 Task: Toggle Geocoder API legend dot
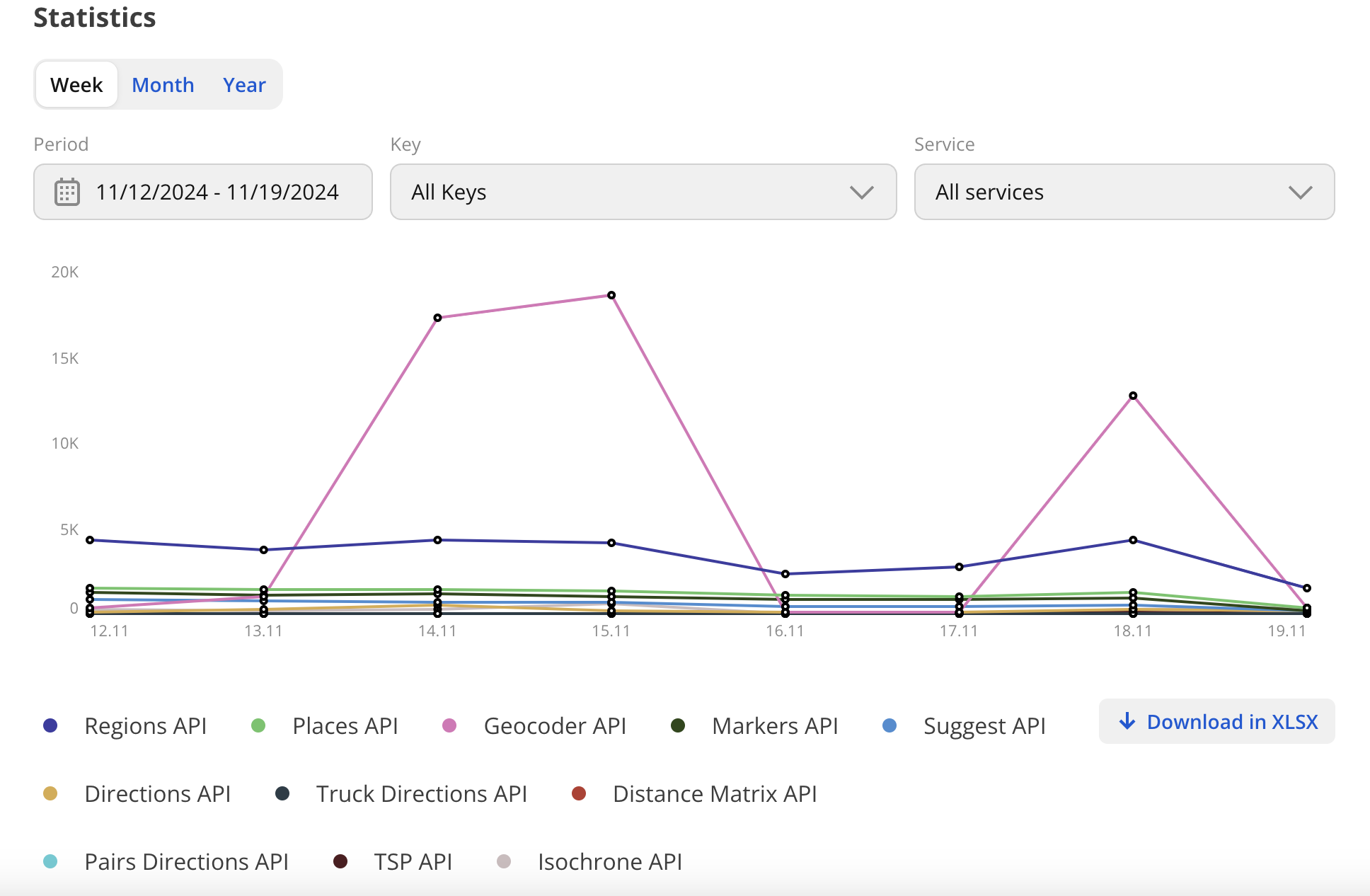(449, 725)
